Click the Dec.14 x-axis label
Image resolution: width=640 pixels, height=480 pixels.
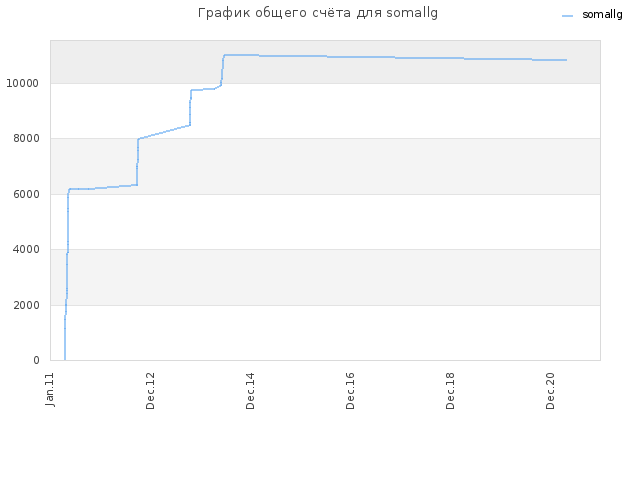point(250,391)
